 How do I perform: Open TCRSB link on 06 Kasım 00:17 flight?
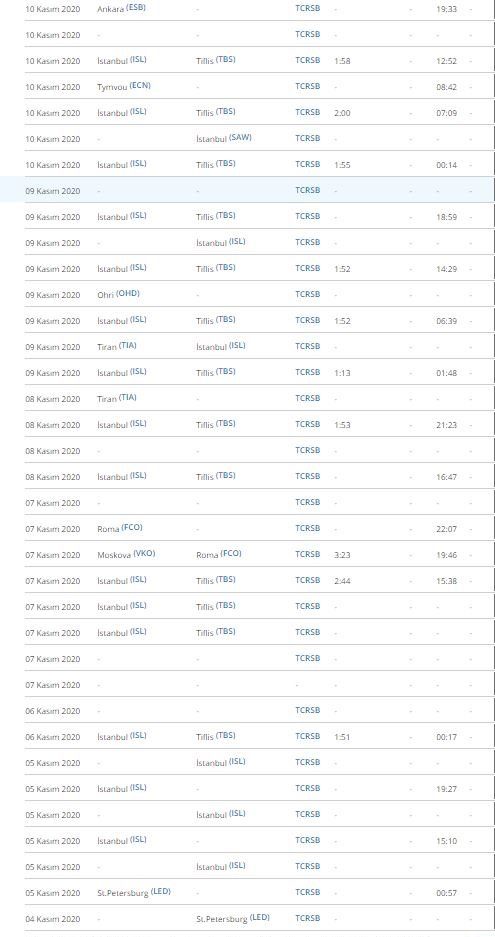tap(308, 736)
